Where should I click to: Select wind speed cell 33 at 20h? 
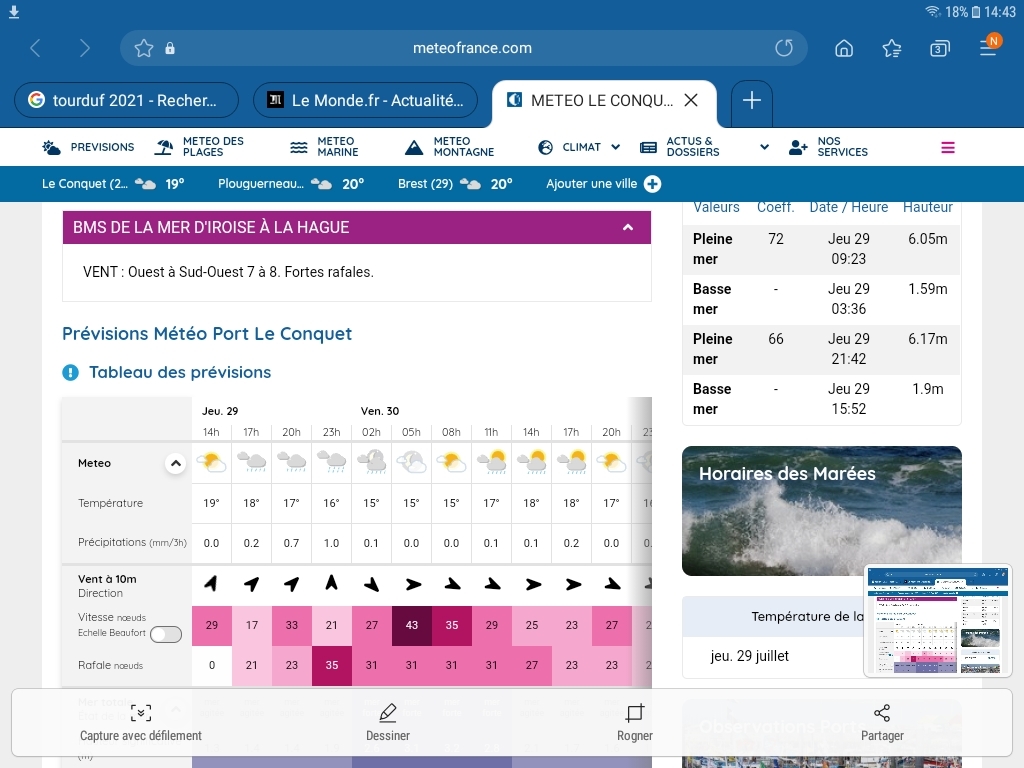[291, 625]
